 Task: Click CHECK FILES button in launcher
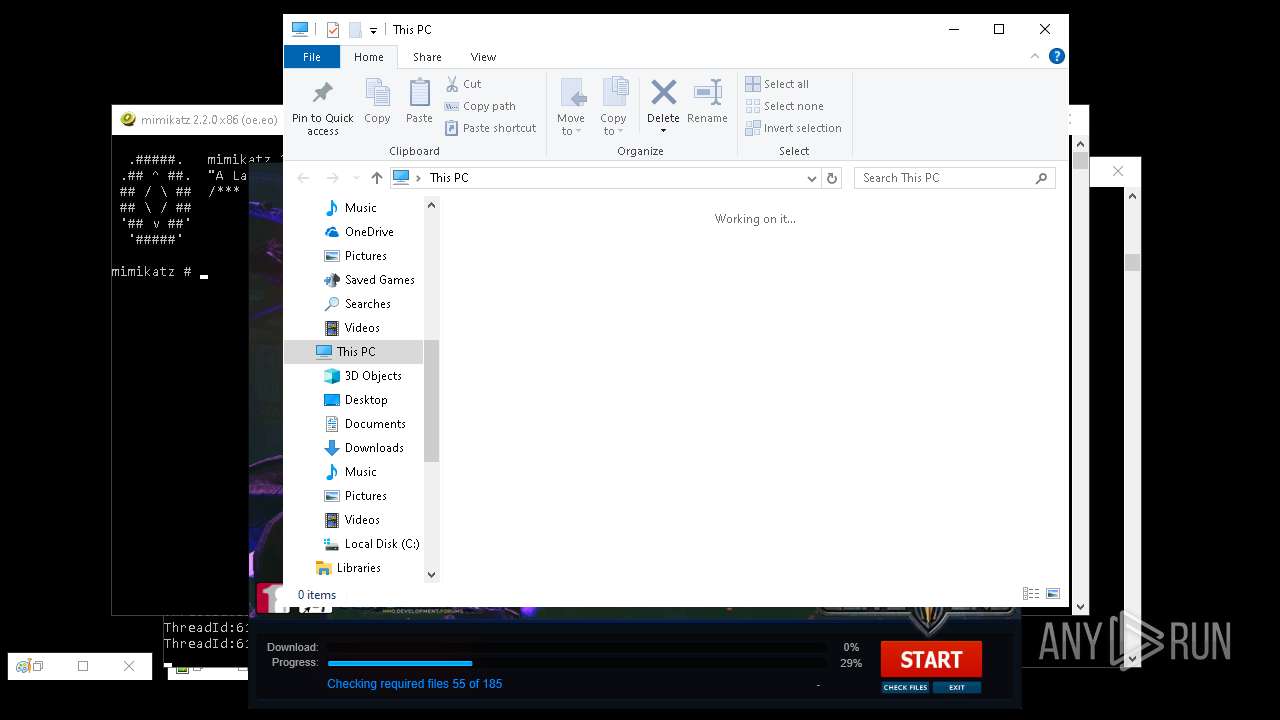click(x=905, y=688)
